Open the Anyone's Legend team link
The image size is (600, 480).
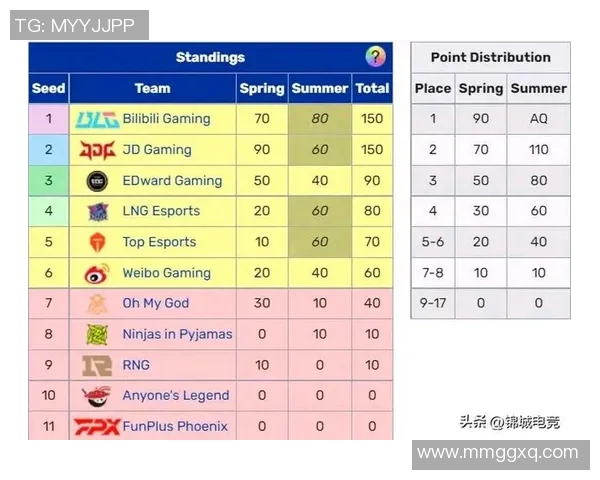click(175, 396)
